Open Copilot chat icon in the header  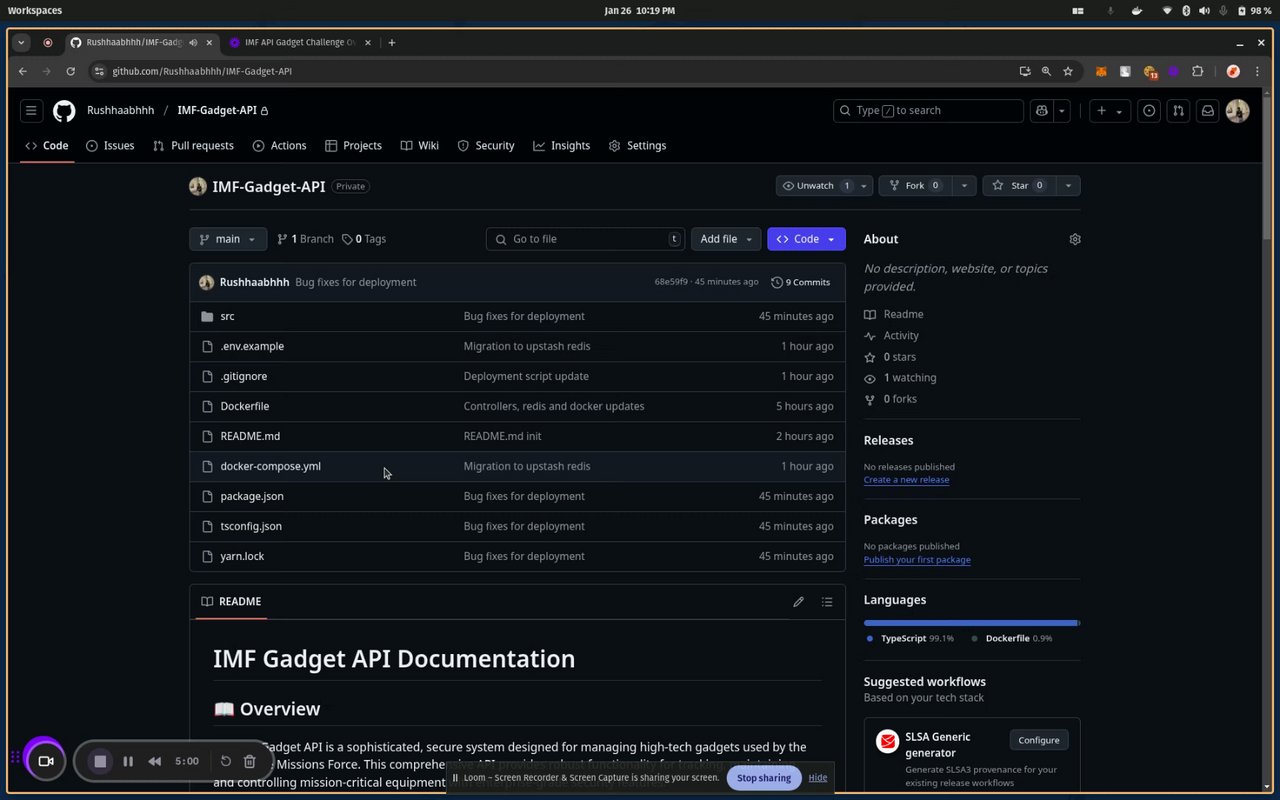1042,111
